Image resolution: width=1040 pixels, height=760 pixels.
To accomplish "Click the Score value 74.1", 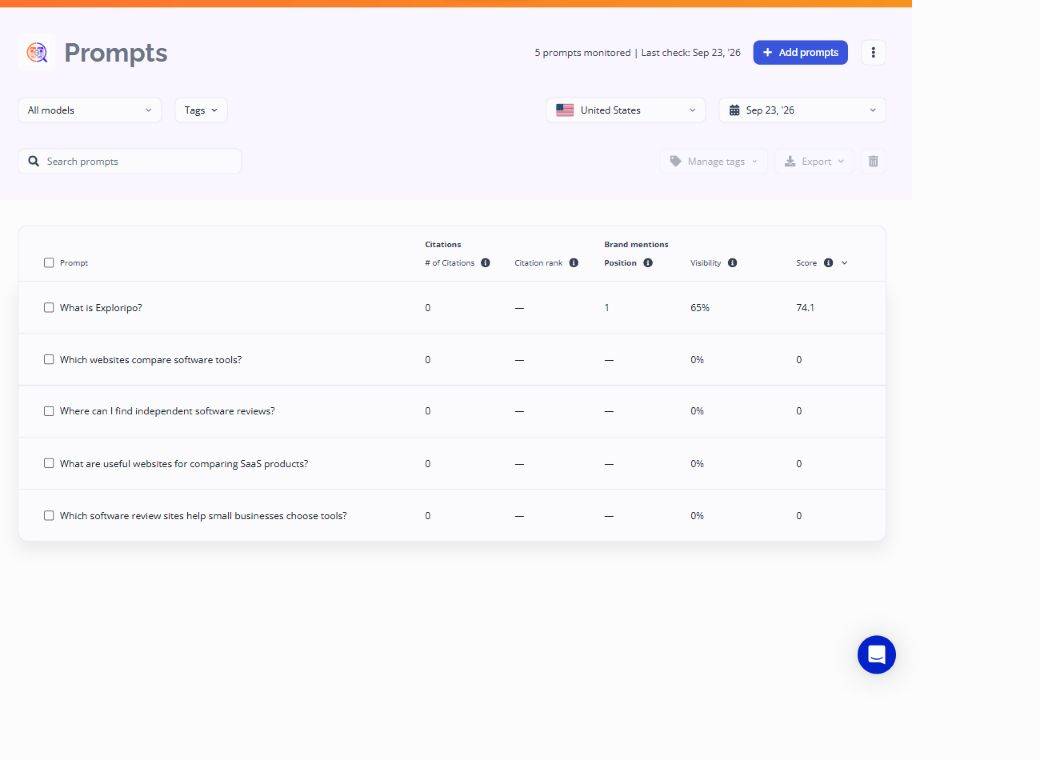I will [805, 308].
